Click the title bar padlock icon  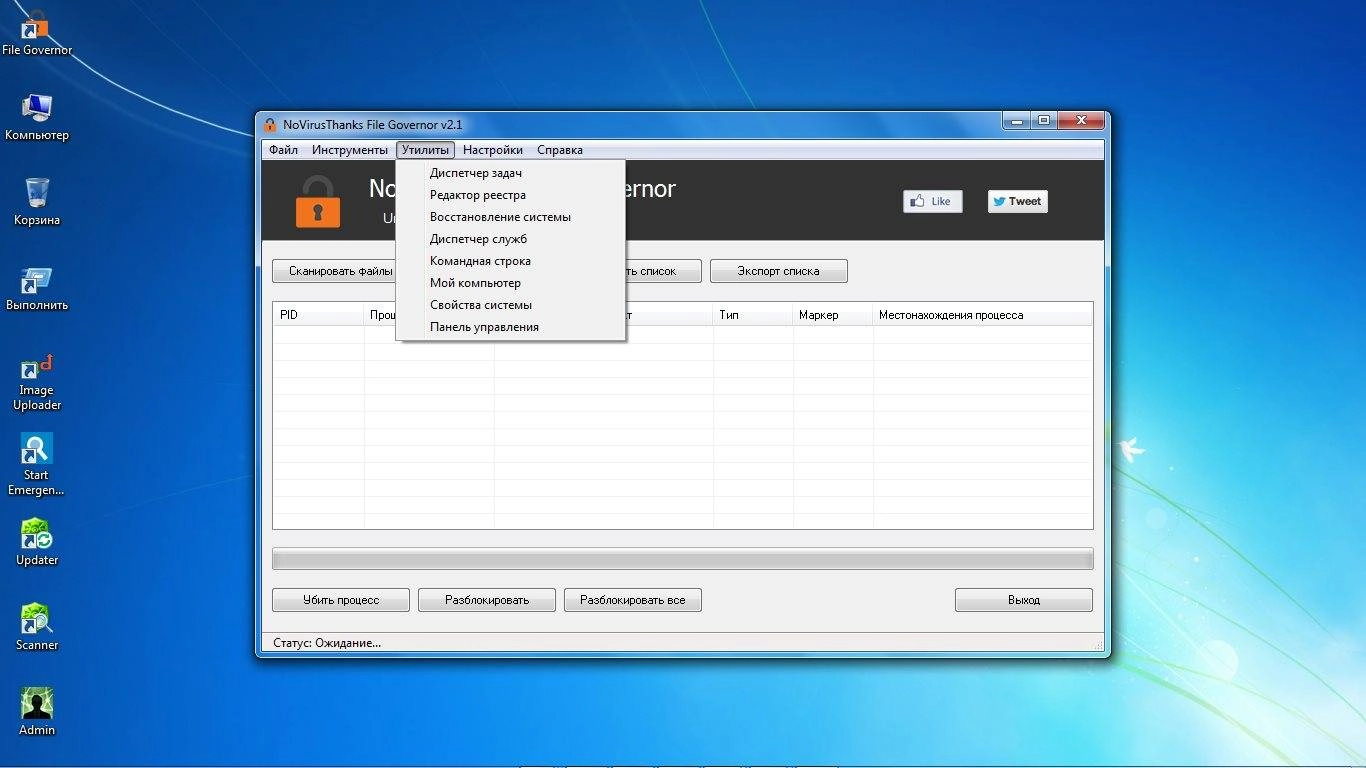click(270, 125)
